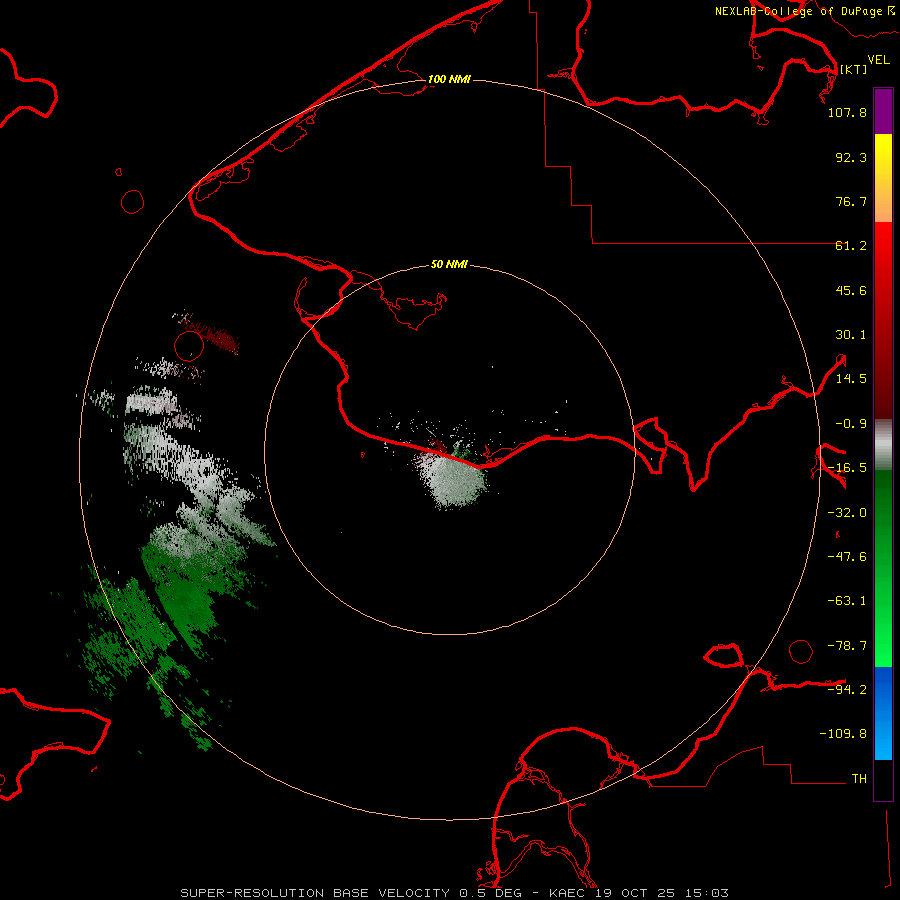Click the -109.8 scale value

point(843,734)
